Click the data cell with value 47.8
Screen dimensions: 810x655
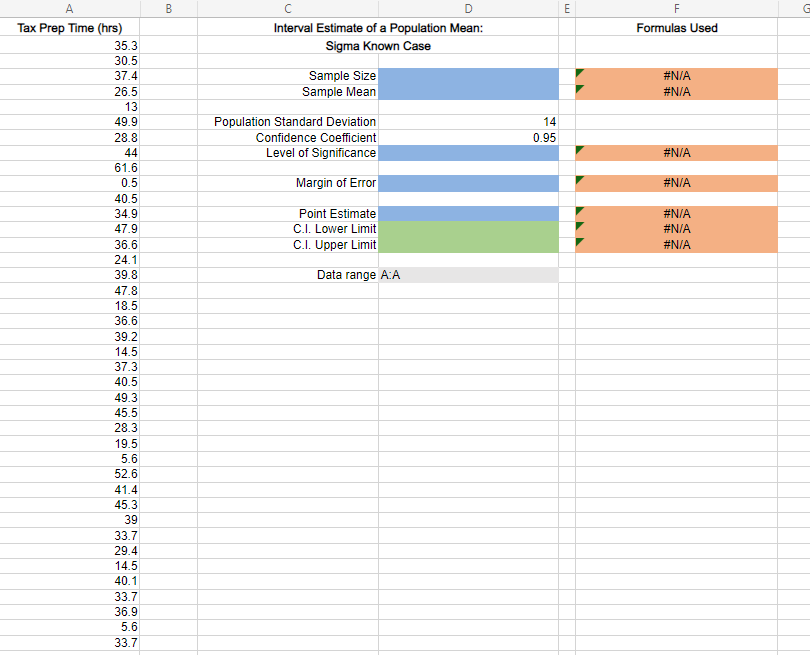tap(70, 291)
